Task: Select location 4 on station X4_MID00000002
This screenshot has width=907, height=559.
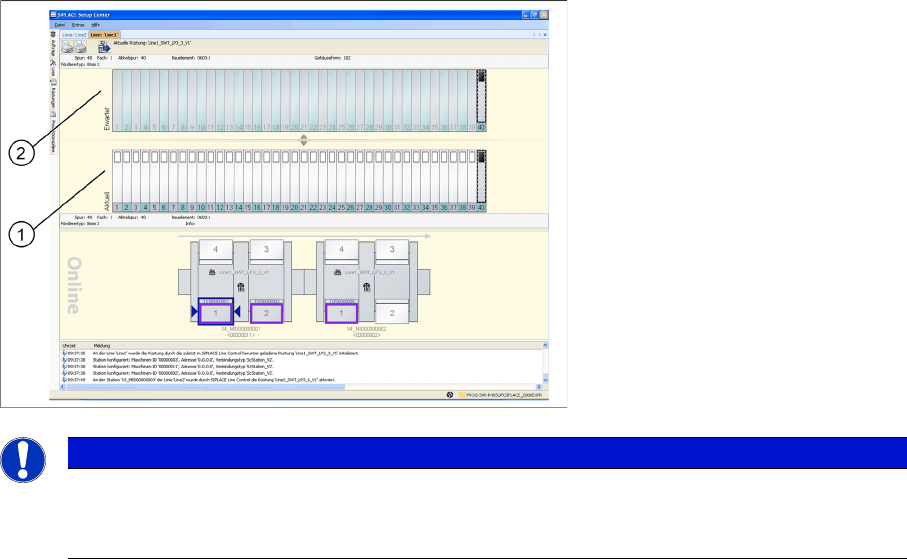Action: point(341,249)
